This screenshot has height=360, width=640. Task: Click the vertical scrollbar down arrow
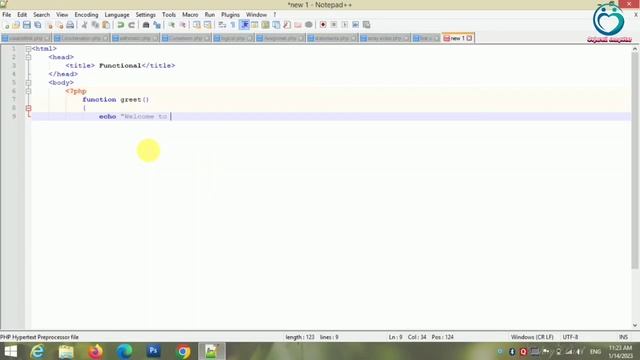point(635,325)
